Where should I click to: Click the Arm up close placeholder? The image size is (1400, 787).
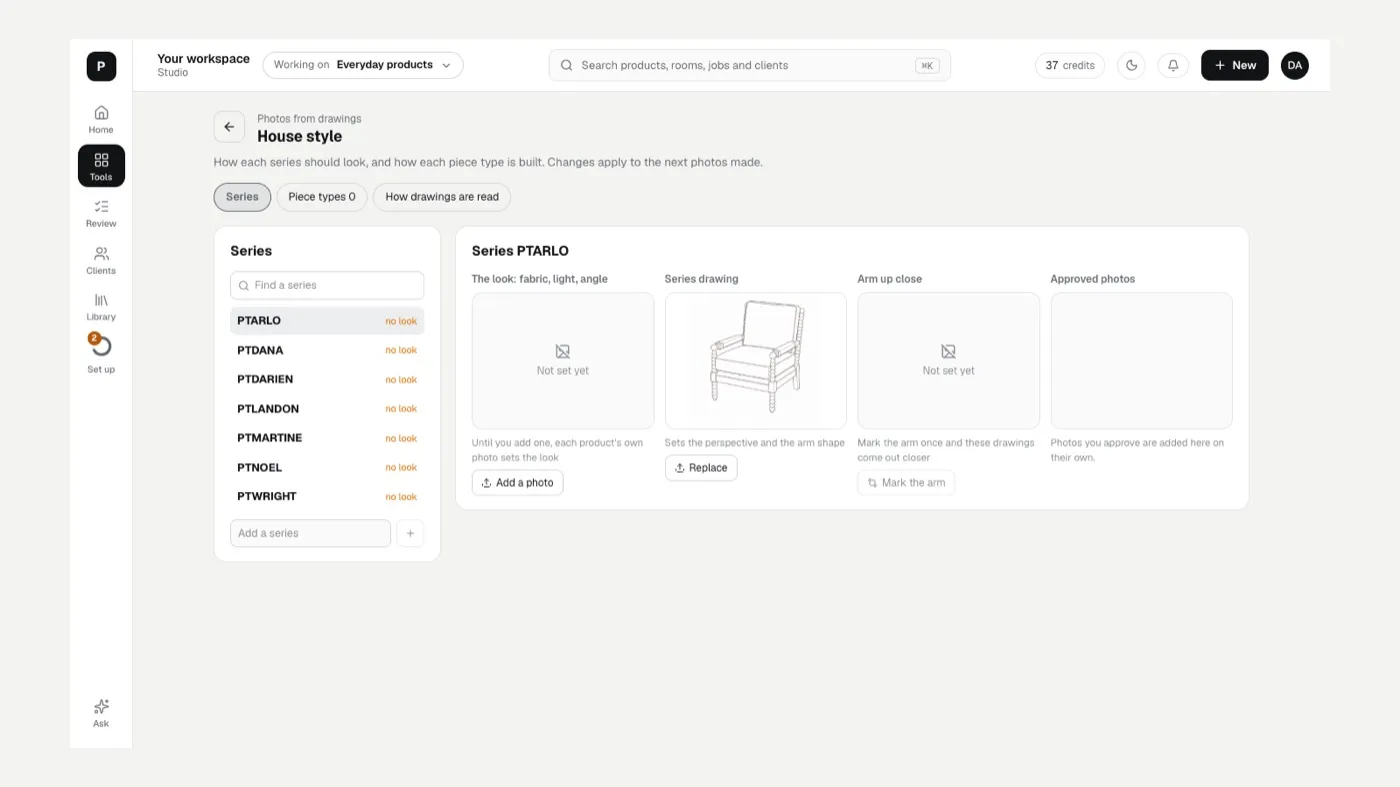click(x=949, y=361)
